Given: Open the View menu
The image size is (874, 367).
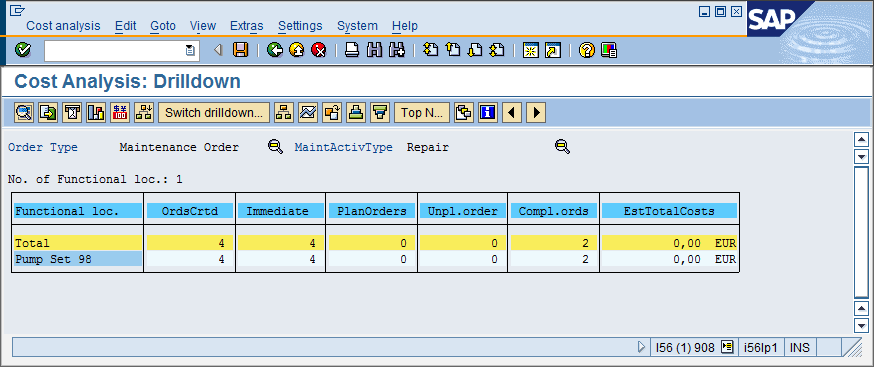Looking at the screenshot, I should 203,26.
